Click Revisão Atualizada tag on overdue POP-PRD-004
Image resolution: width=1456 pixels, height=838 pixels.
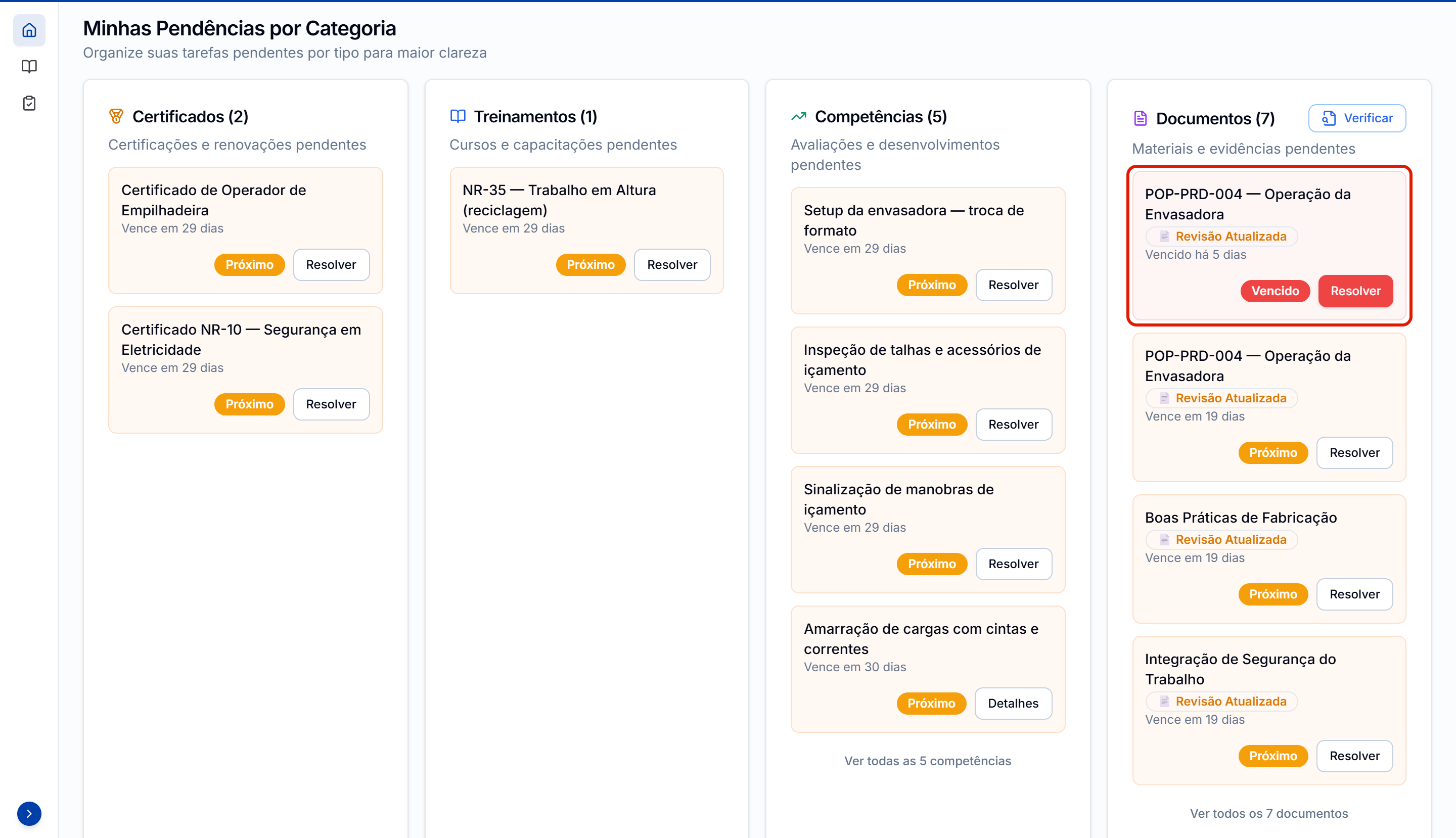point(1222,237)
